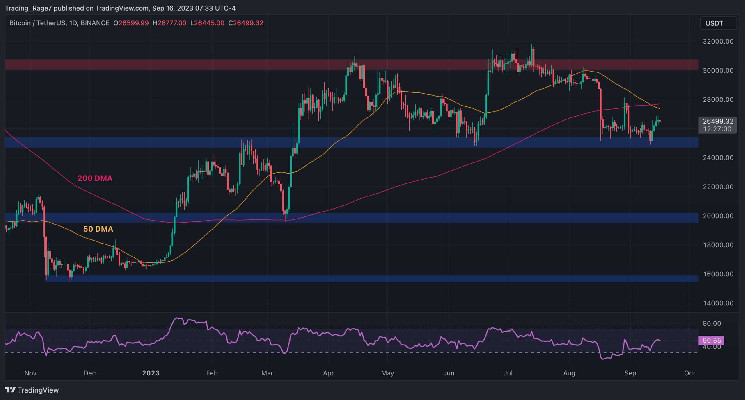Click the Low value in the legend

click(208, 23)
